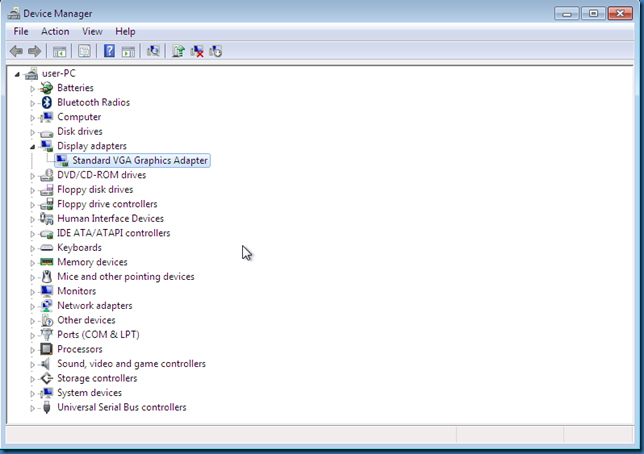
Task: Click the blue Help toolbar icon
Action: point(109,51)
